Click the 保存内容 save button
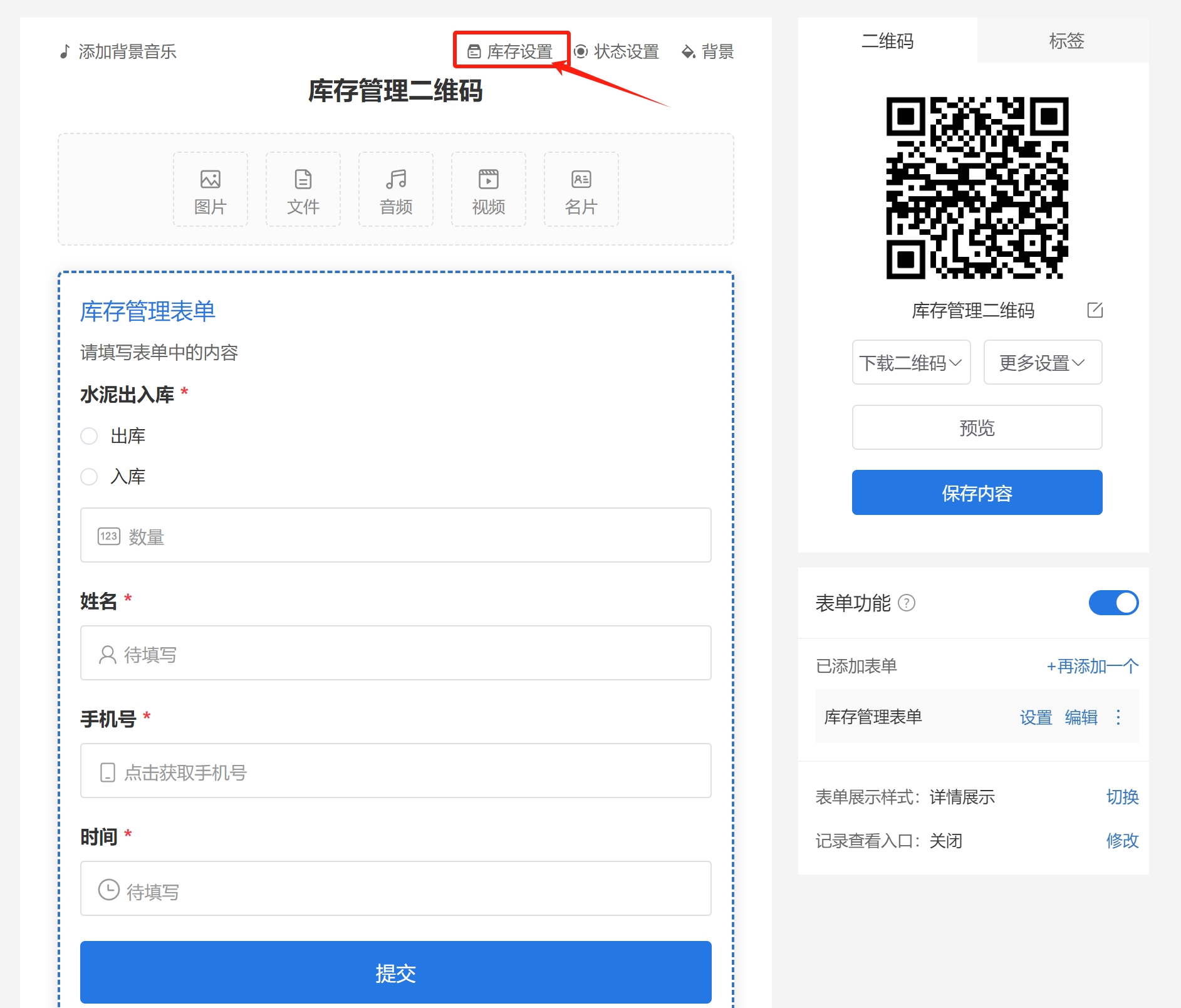Image resolution: width=1181 pixels, height=1008 pixels. 977,493
